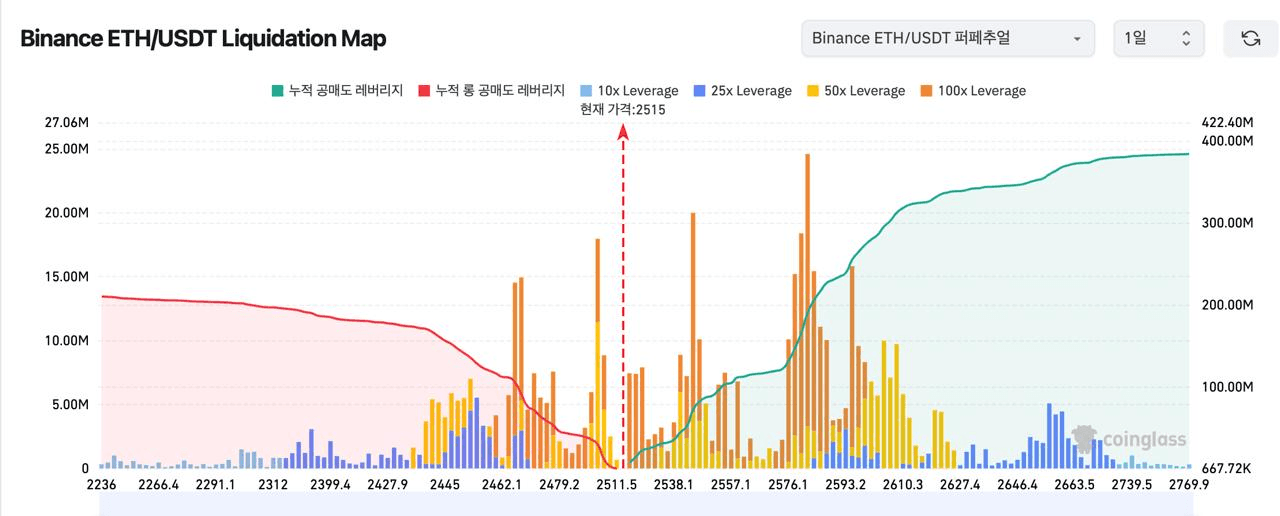Toggle the 누적 공매도 레버리지 legend series
The width and height of the screenshot is (1280, 516).
[337, 90]
